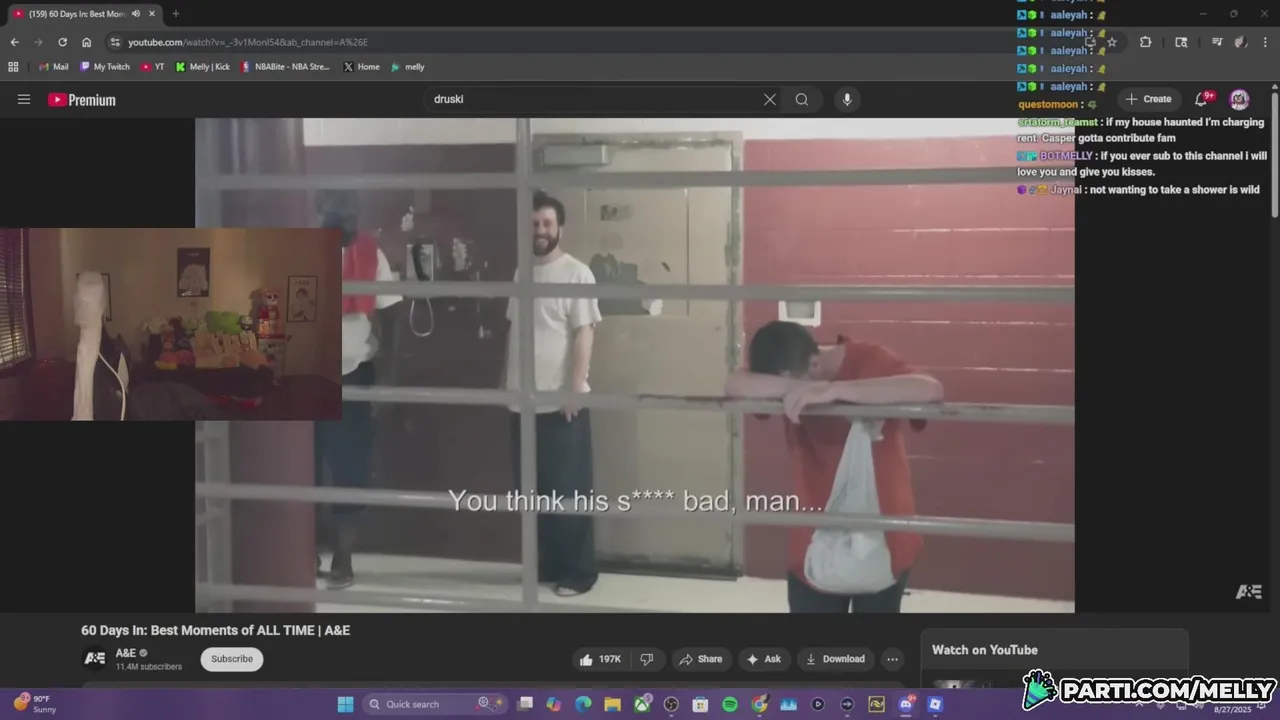Open the Ask AI button
1280x720 pixels.
(x=763, y=659)
